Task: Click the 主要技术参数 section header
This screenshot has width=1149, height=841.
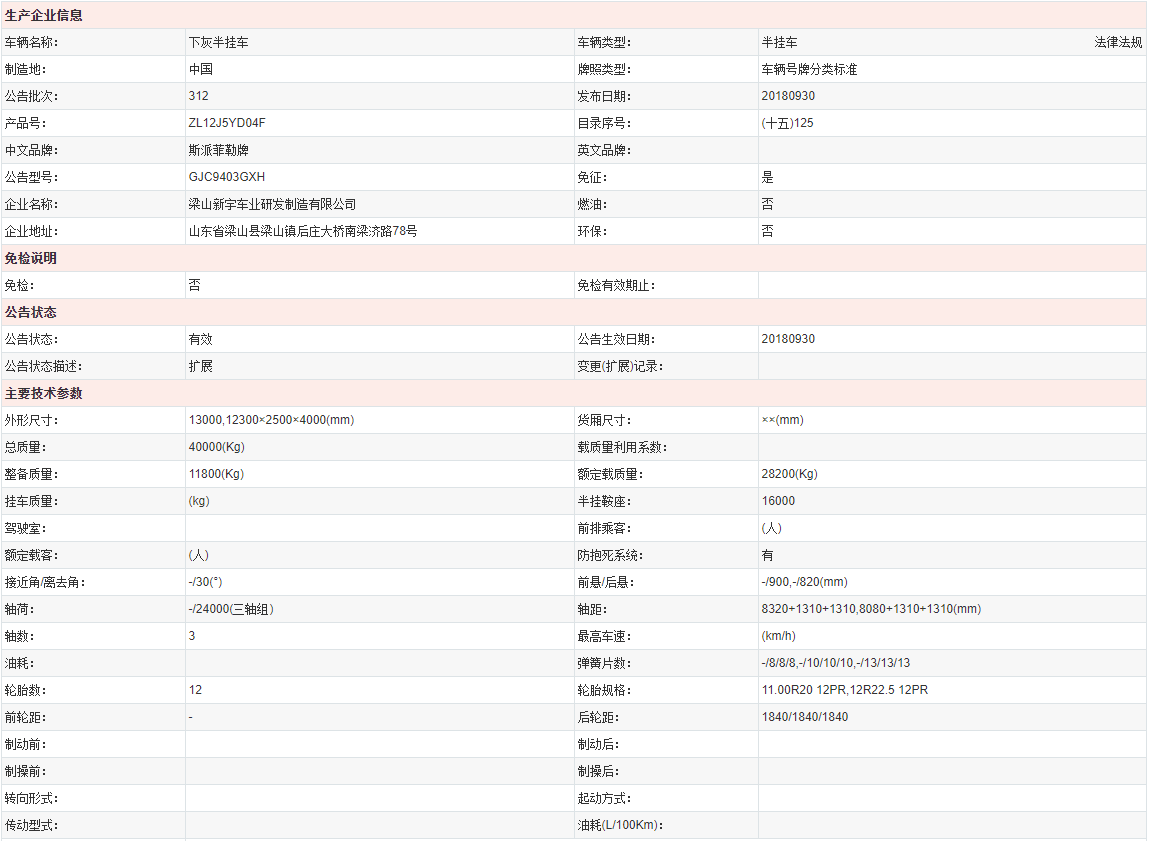Action: 44,393
